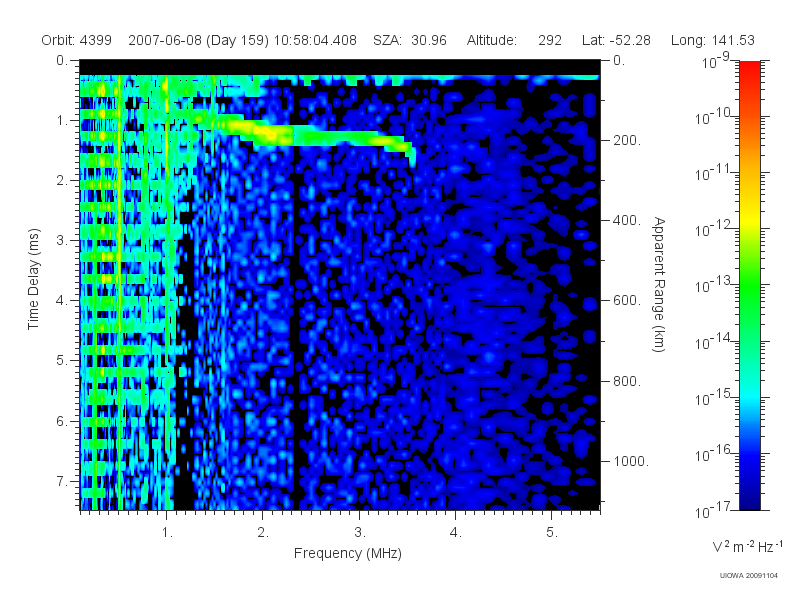Click the '3.' frequency axis tick label
800x600 pixels.
[x=360, y=533]
